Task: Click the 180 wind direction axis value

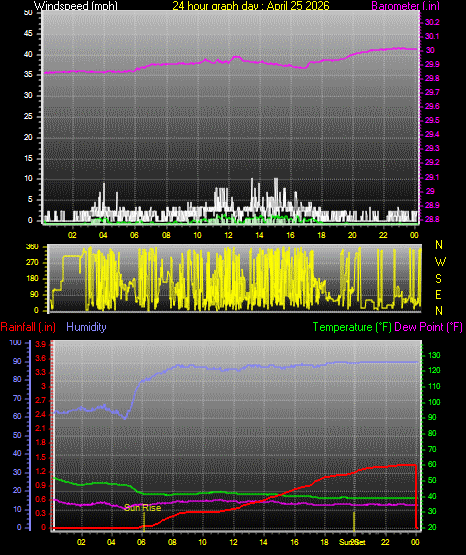Action: point(32,279)
